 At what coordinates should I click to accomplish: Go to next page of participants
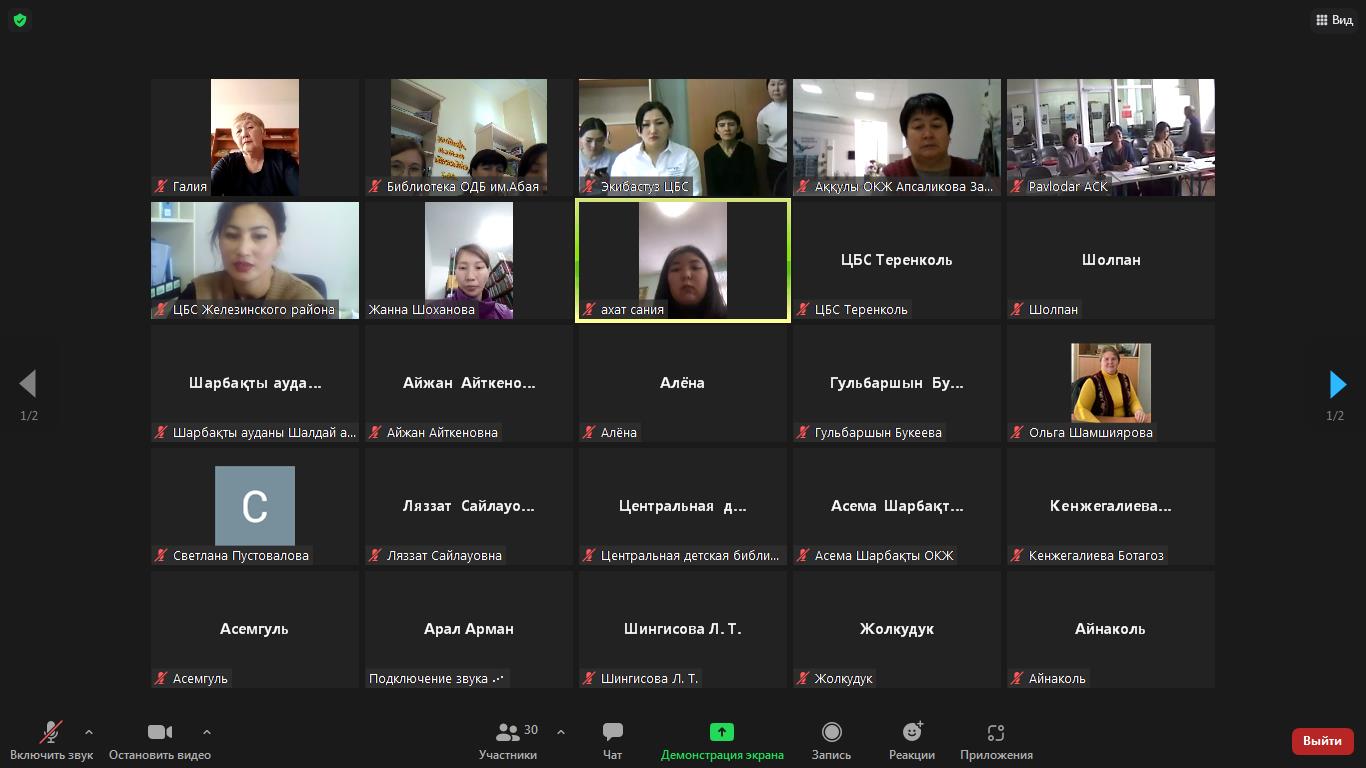tap(1337, 384)
